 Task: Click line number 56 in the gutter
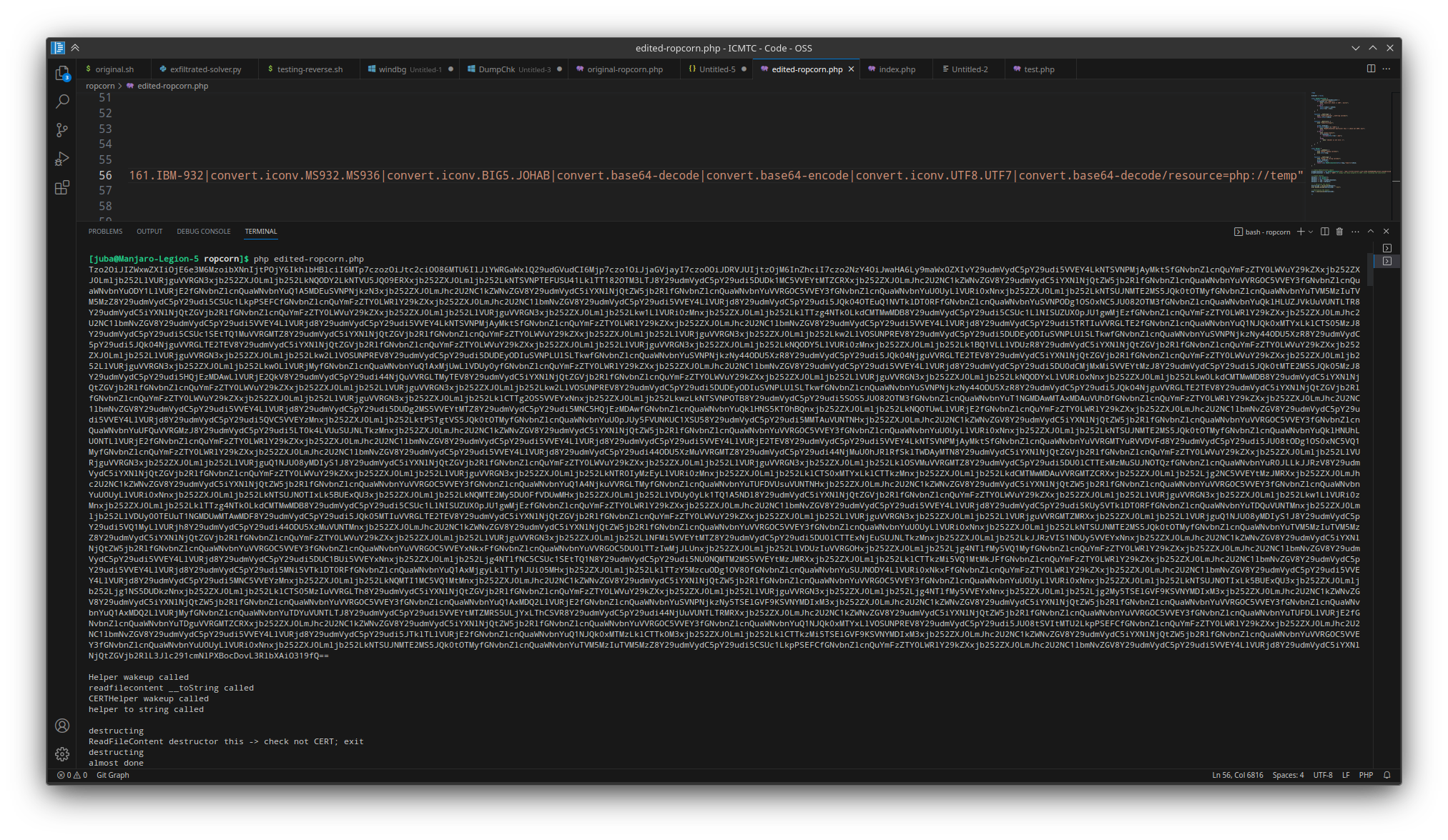tap(105, 175)
